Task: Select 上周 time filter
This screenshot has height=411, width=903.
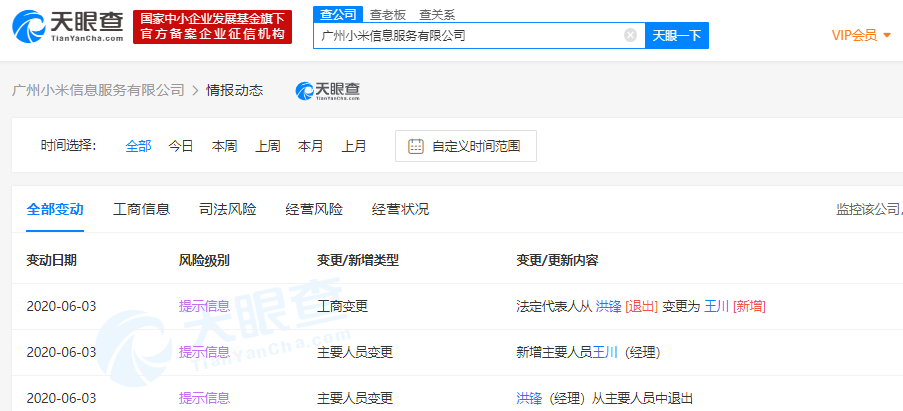Action: 268,146
